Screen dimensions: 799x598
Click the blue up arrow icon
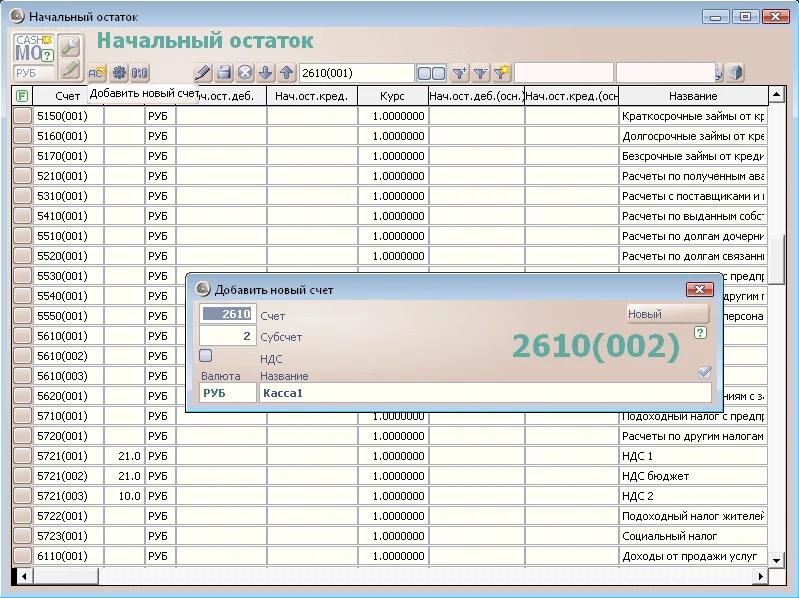coord(286,73)
